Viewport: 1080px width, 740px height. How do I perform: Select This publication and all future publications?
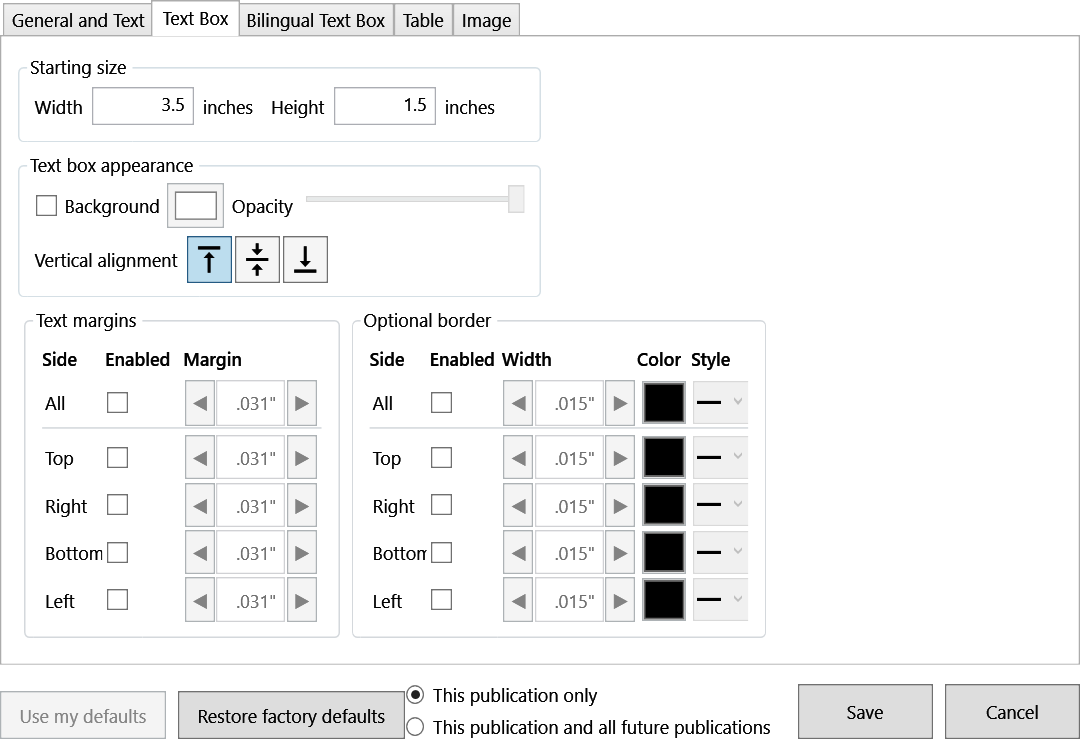(x=415, y=727)
